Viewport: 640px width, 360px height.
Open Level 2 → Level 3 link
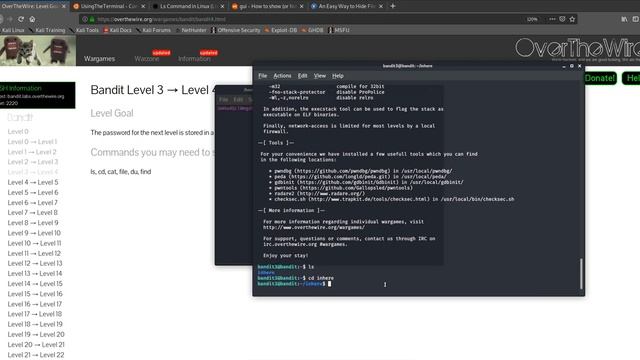pyautogui.click(x=33, y=162)
